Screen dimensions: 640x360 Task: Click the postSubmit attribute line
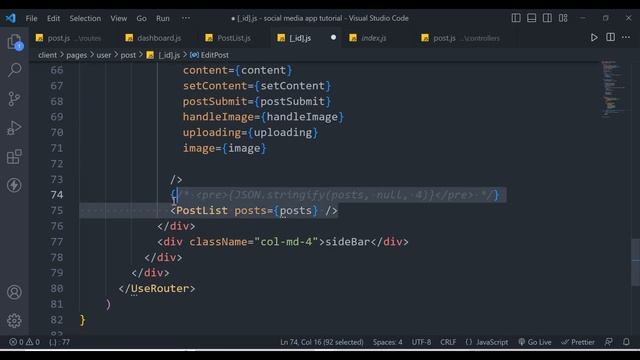(257, 102)
